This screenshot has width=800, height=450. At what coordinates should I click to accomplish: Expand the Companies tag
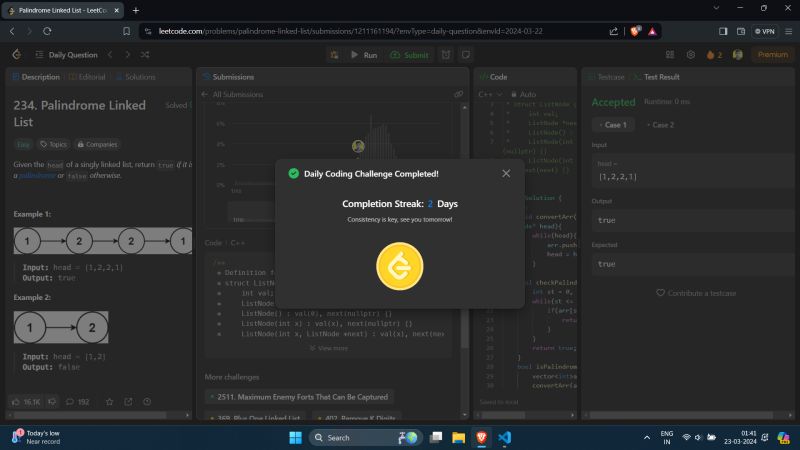[97, 144]
